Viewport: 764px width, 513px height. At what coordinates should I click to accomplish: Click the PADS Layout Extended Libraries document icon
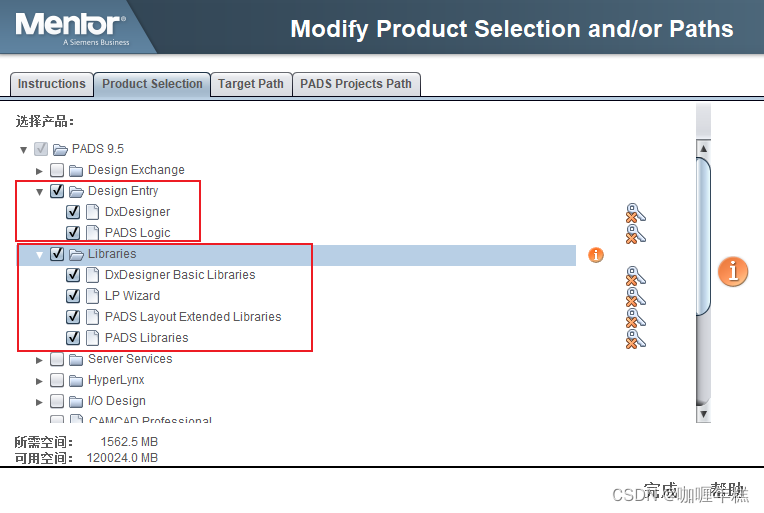point(92,317)
